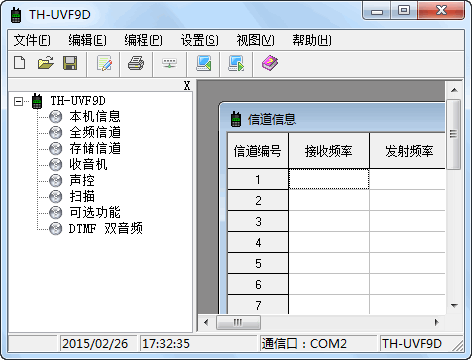
Task: Open a file using the folder icon
Action: pyautogui.click(x=45, y=63)
